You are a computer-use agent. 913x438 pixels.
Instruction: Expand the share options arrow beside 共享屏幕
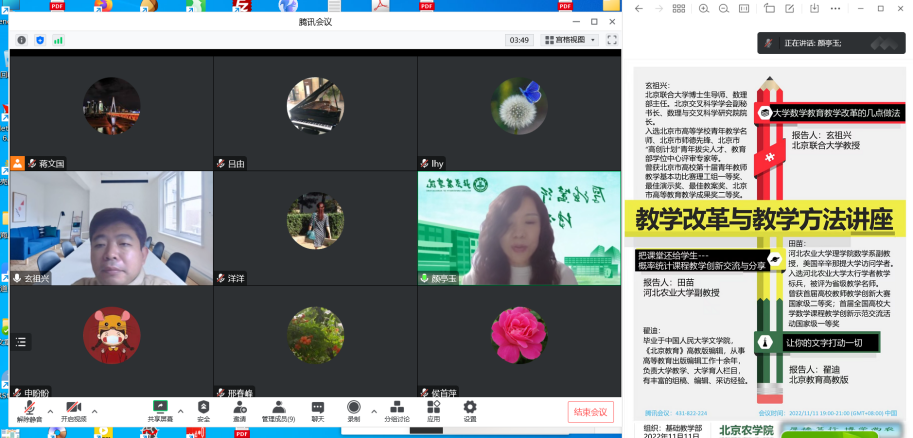point(180,411)
